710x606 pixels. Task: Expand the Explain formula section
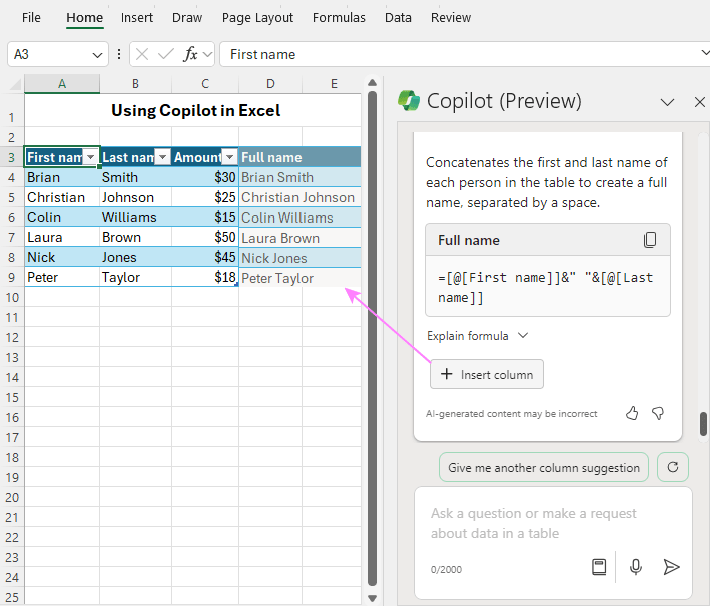click(478, 336)
